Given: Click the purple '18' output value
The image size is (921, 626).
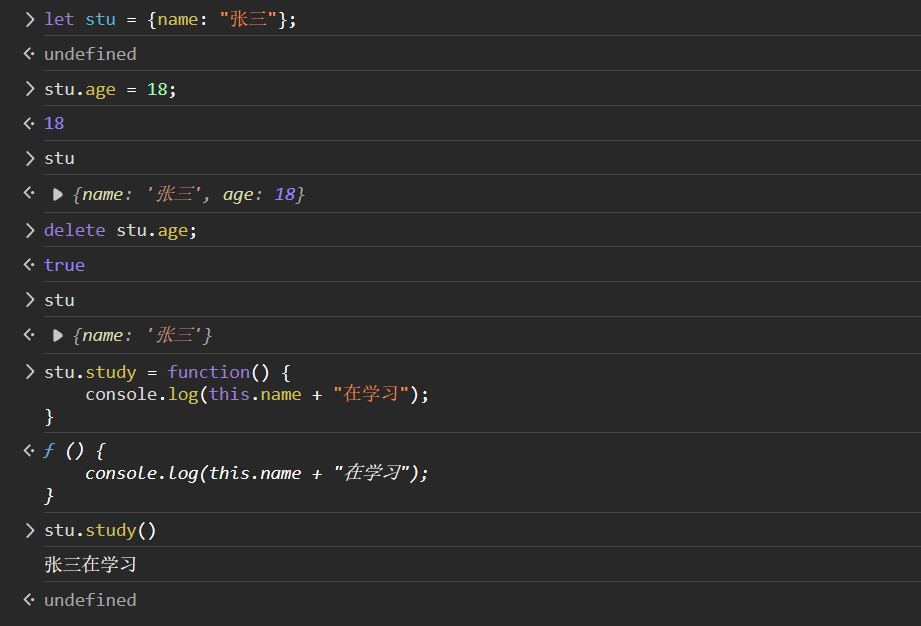Looking at the screenshot, I should (x=54, y=123).
